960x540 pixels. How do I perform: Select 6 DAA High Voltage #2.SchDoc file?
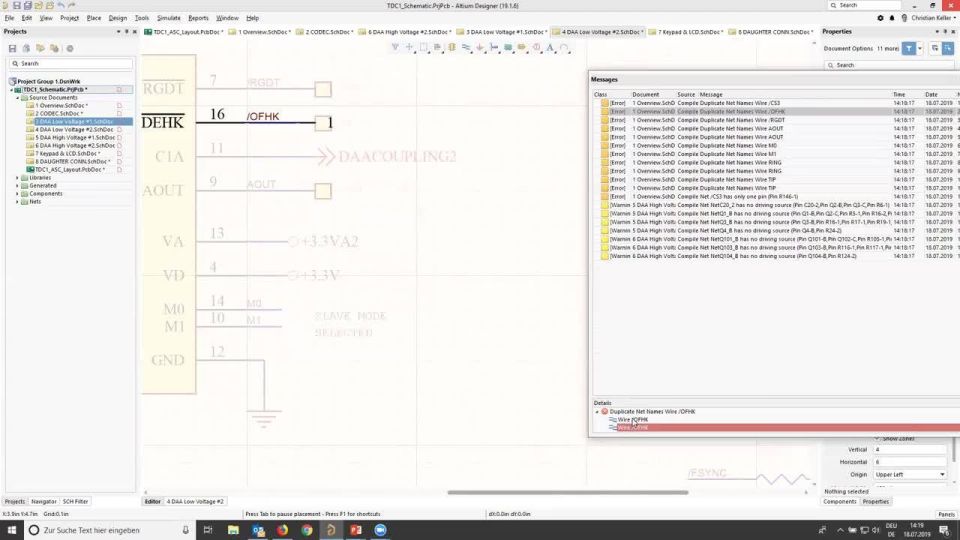click(x=75, y=146)
